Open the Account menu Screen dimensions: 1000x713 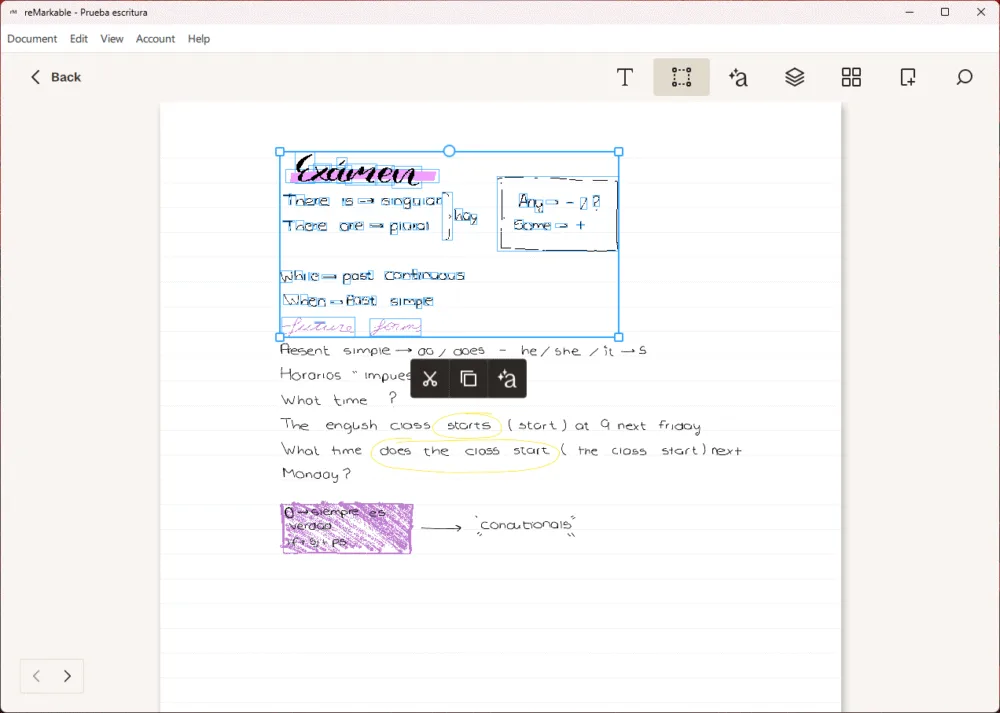[155, 39]
